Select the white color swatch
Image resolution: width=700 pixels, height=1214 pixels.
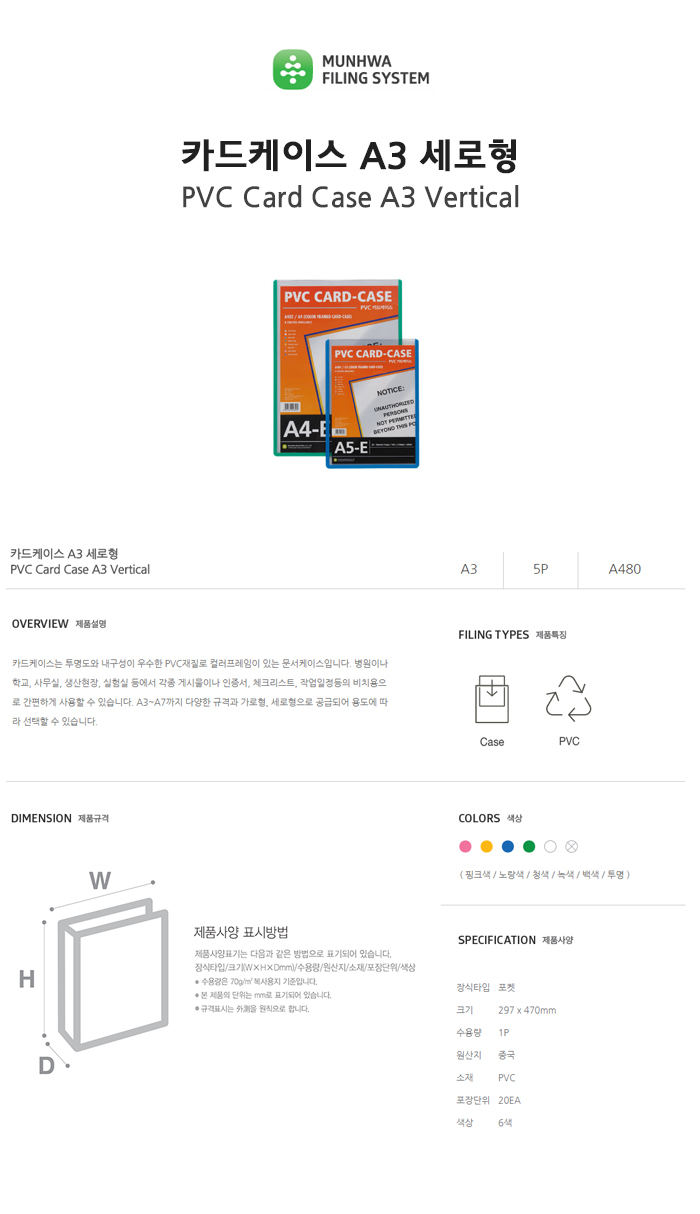pyautogui.click(x=550, y=847)
